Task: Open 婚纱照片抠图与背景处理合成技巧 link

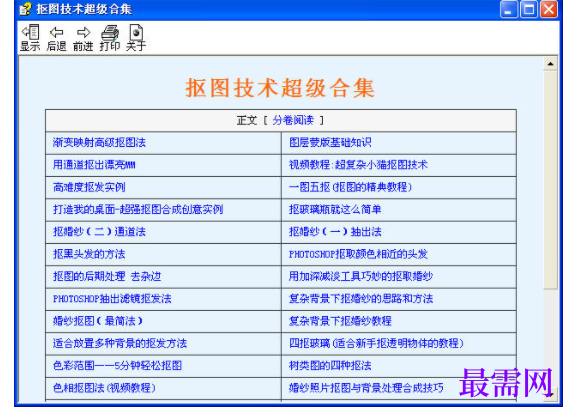Action: click(x=366, y=387)
